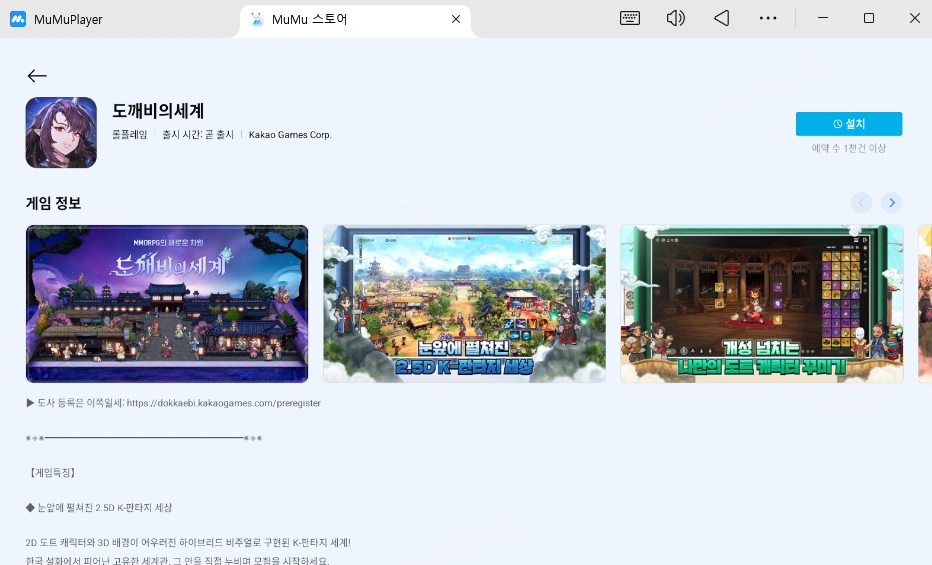Minimize the MuMuPlayer window
This screenshot has height=565, width=932.
[823, 18]
